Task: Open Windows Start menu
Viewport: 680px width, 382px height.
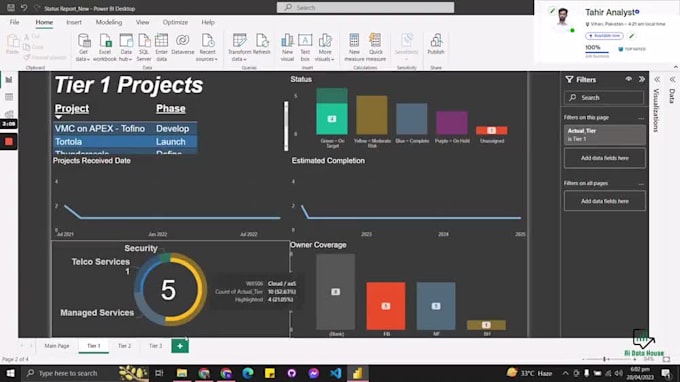Action: (10, 373)
